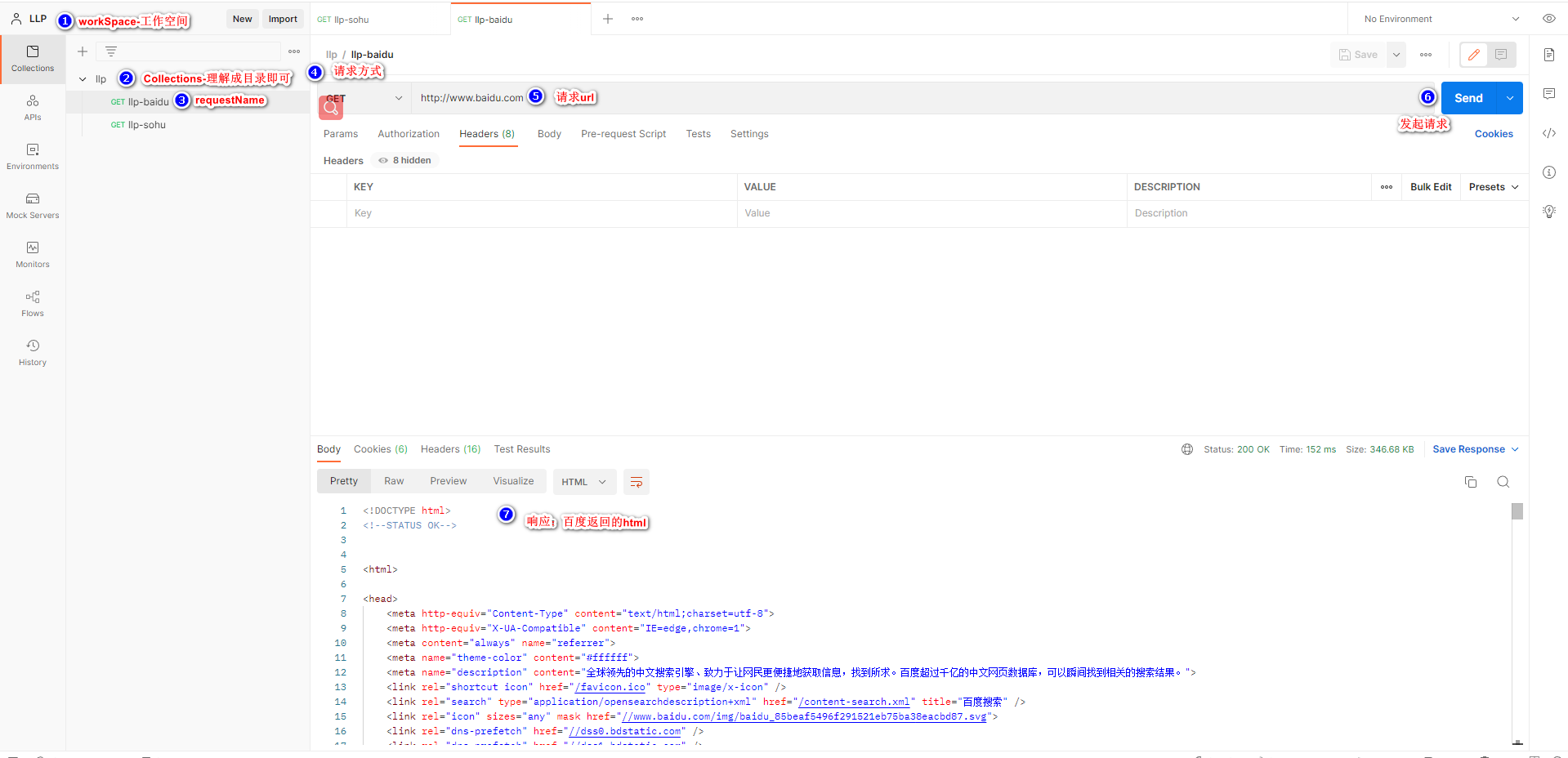Image resolution: width=1568 pixels, height=758 pixels.
Task: Open the Mock Servers panel
Action: point(33,206)
